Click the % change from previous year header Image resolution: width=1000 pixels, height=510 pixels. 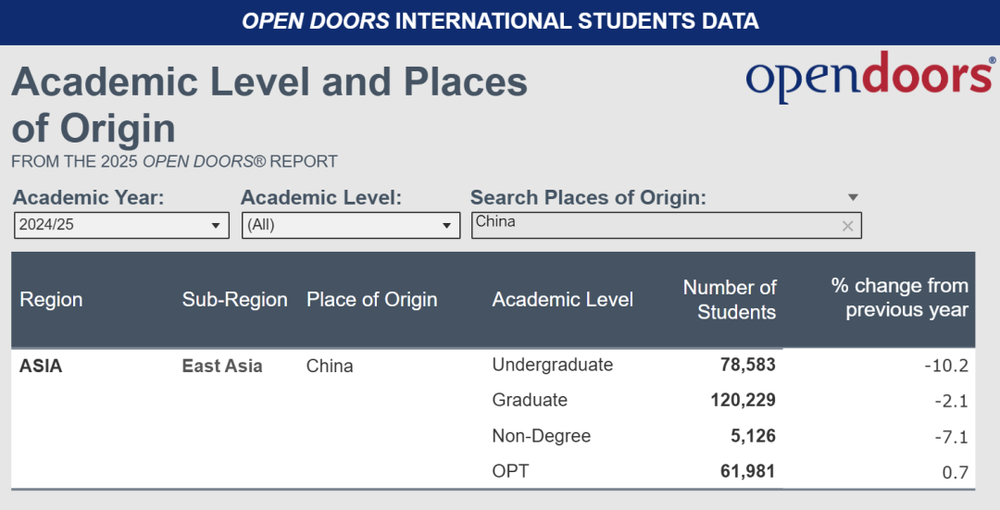(900, 298)
